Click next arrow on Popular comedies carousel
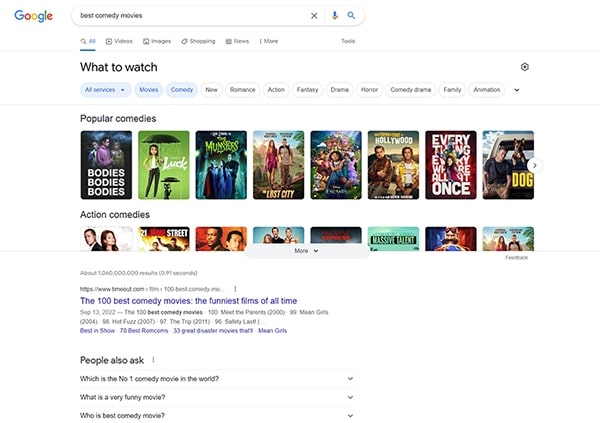This screenshot has height=423, width=600. (535, 165)
